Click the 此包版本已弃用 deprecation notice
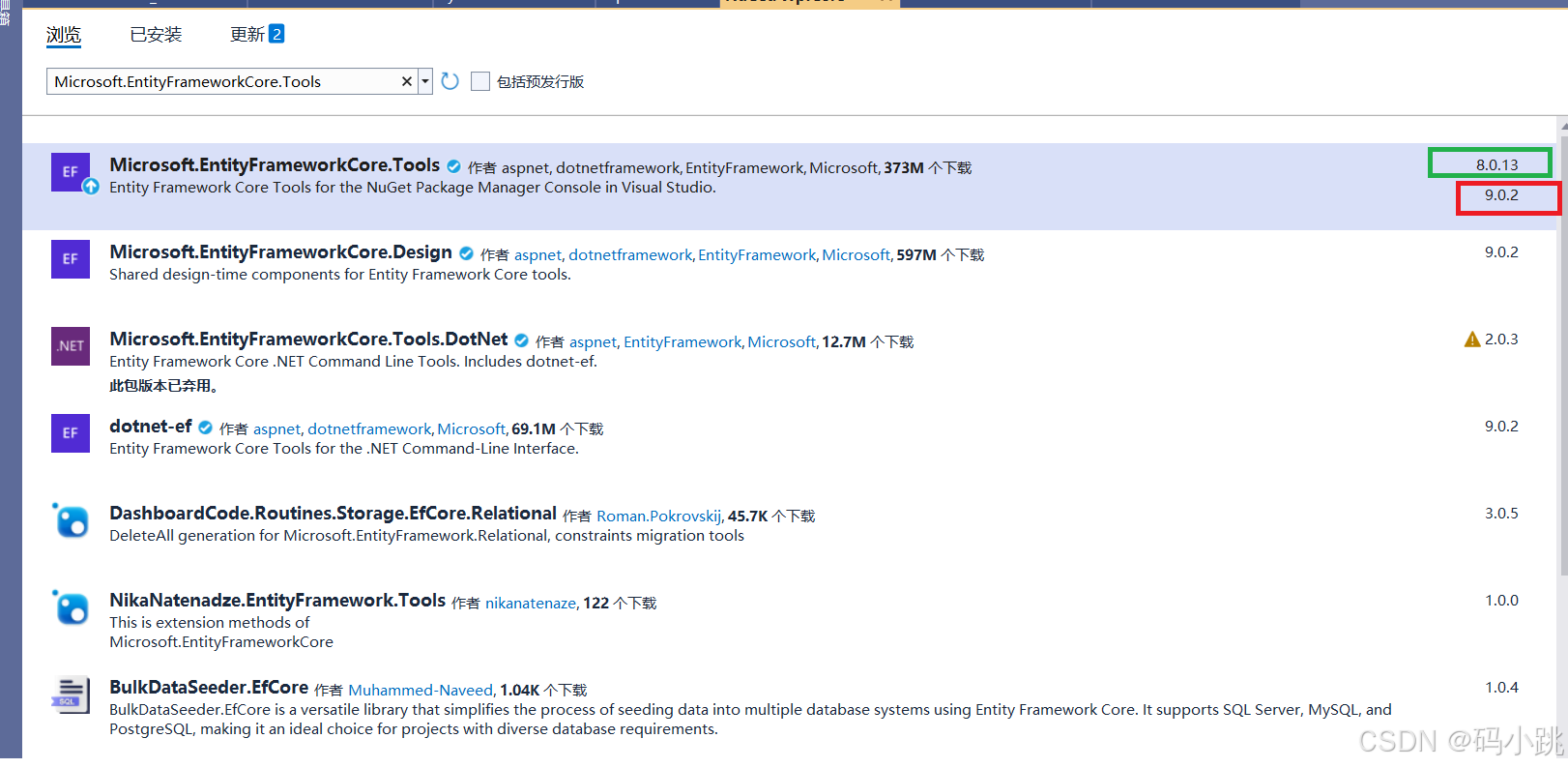 coord(165,386)
